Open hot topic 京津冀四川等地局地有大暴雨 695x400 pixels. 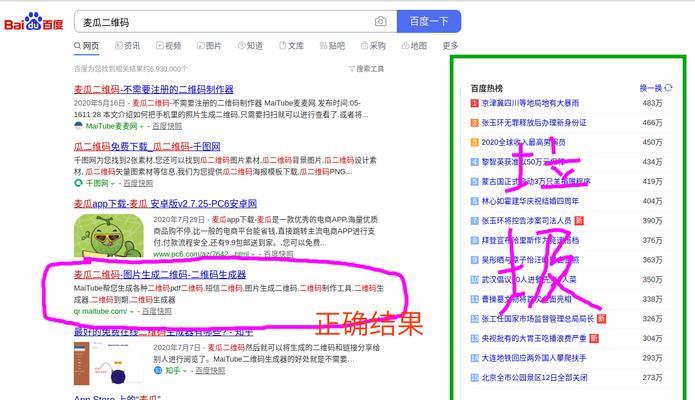click(530, 103)
